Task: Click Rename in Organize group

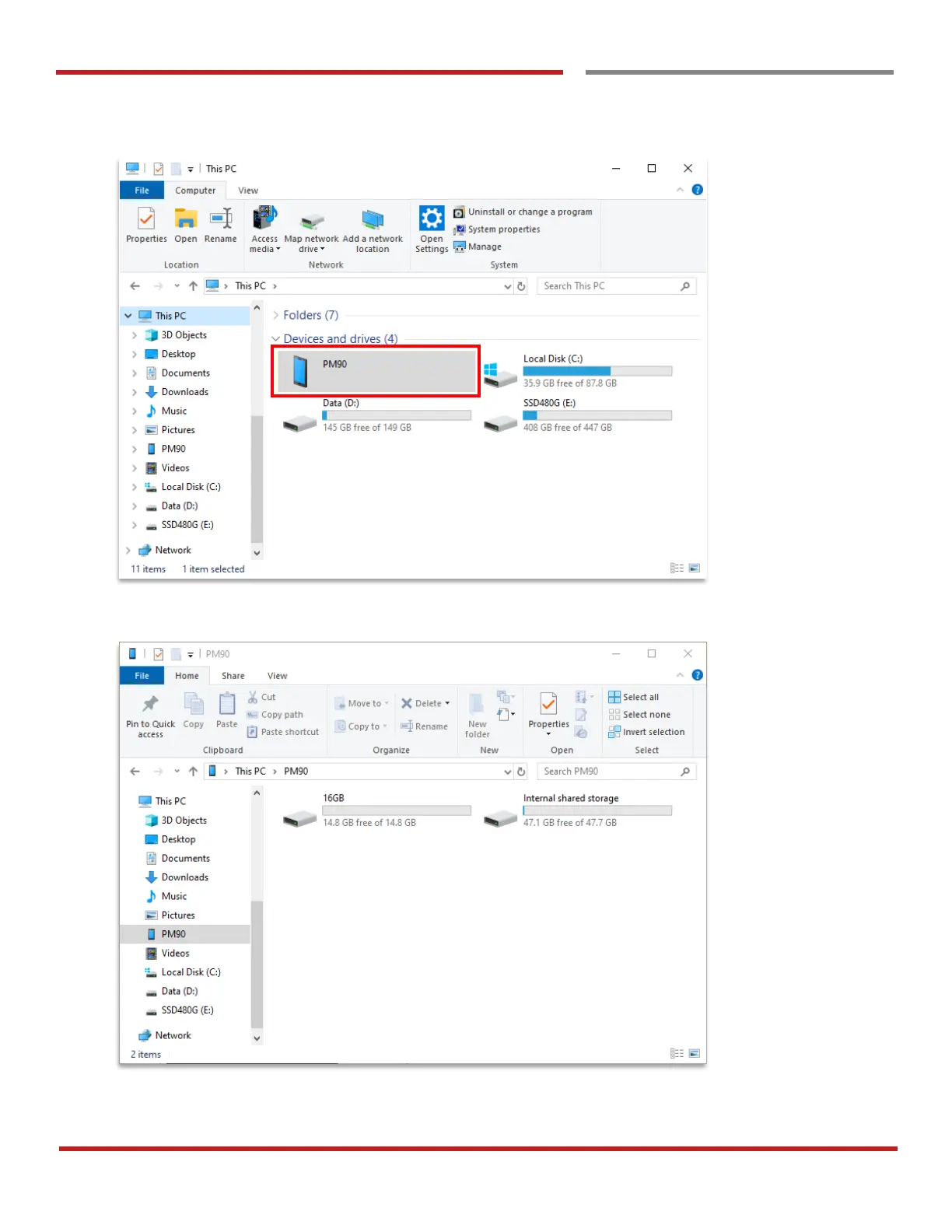Action: coord(424,726)
